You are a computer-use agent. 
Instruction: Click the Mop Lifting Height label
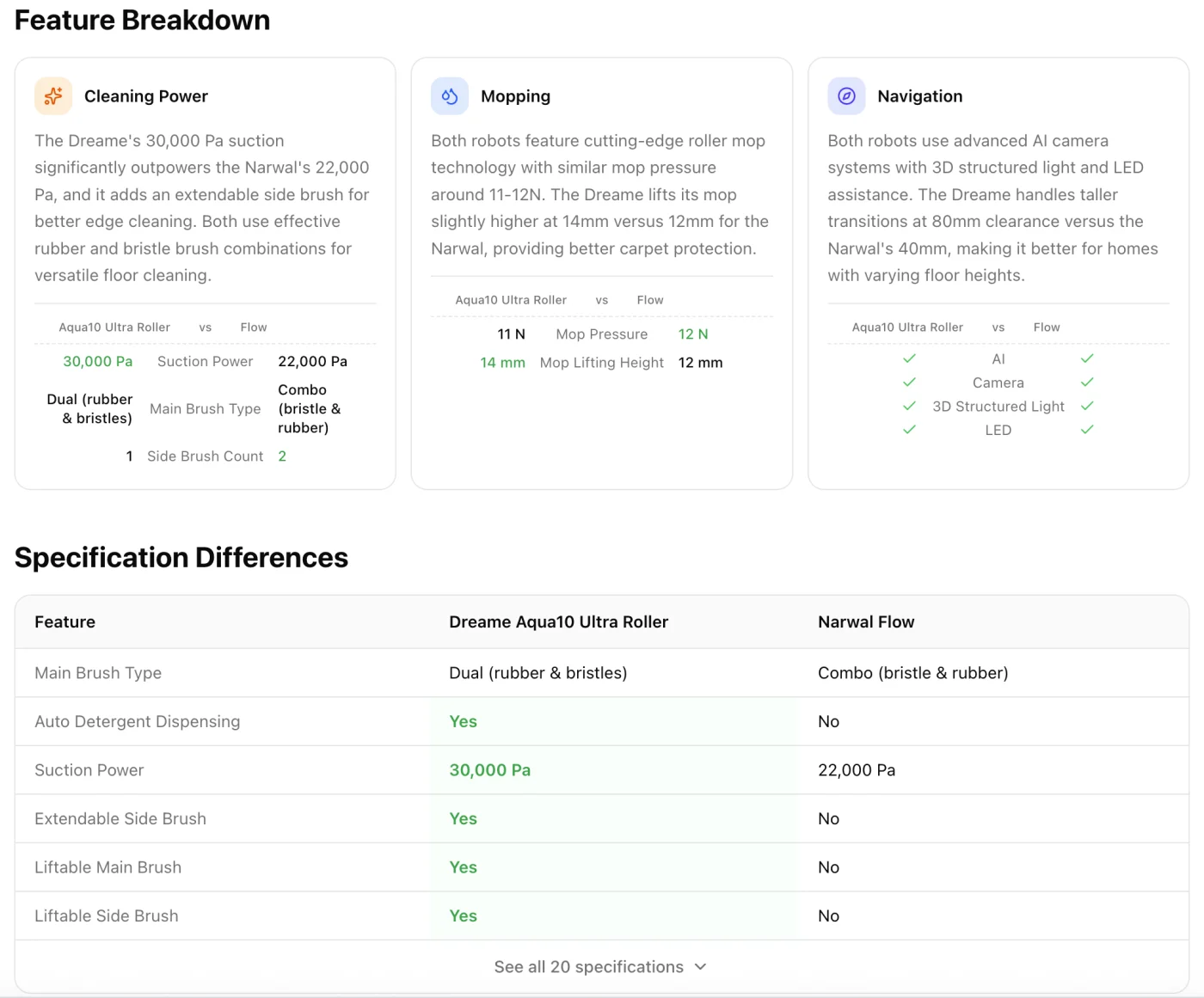(x=602, y=363)
